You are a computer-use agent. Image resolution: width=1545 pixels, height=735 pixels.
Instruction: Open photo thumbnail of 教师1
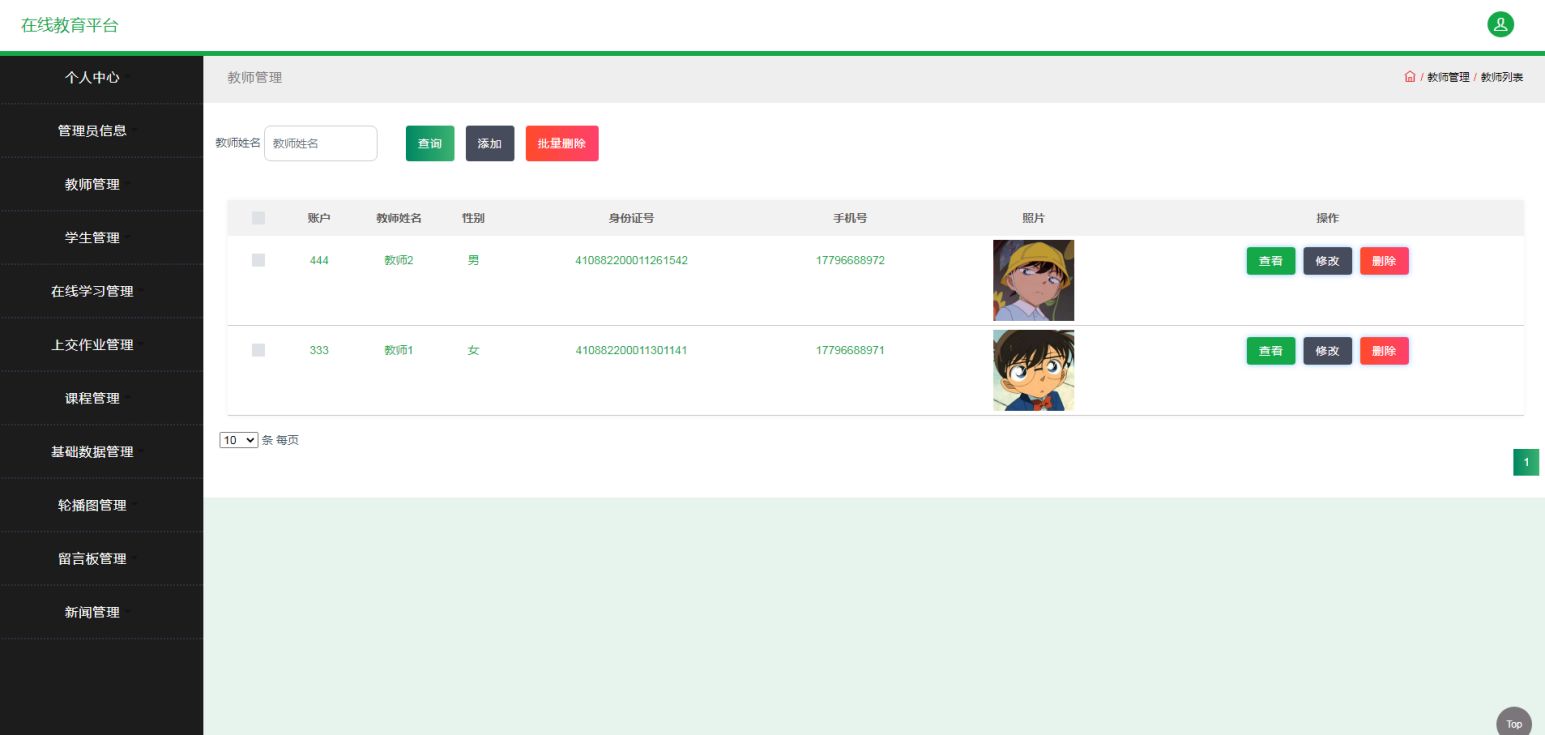click(x=1033, y=370)
